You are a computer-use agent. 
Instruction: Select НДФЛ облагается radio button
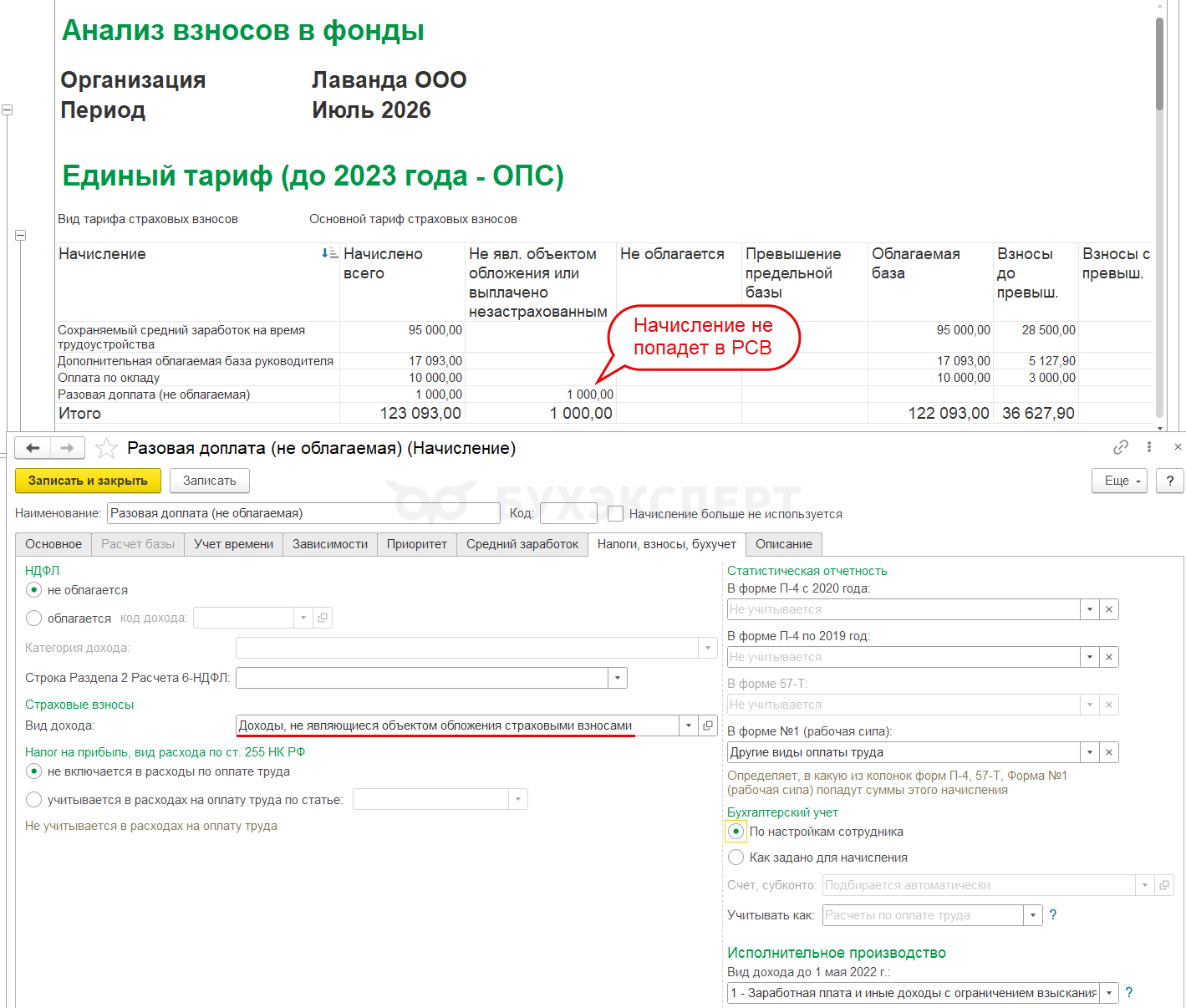pos(34,619)
